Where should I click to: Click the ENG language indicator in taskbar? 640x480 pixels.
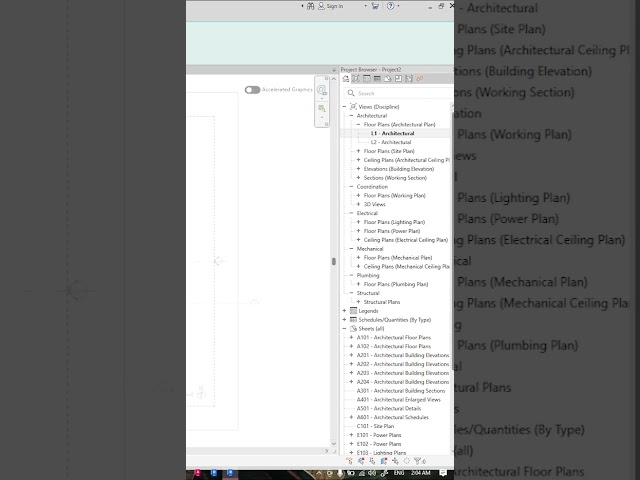tap(399, 473)
